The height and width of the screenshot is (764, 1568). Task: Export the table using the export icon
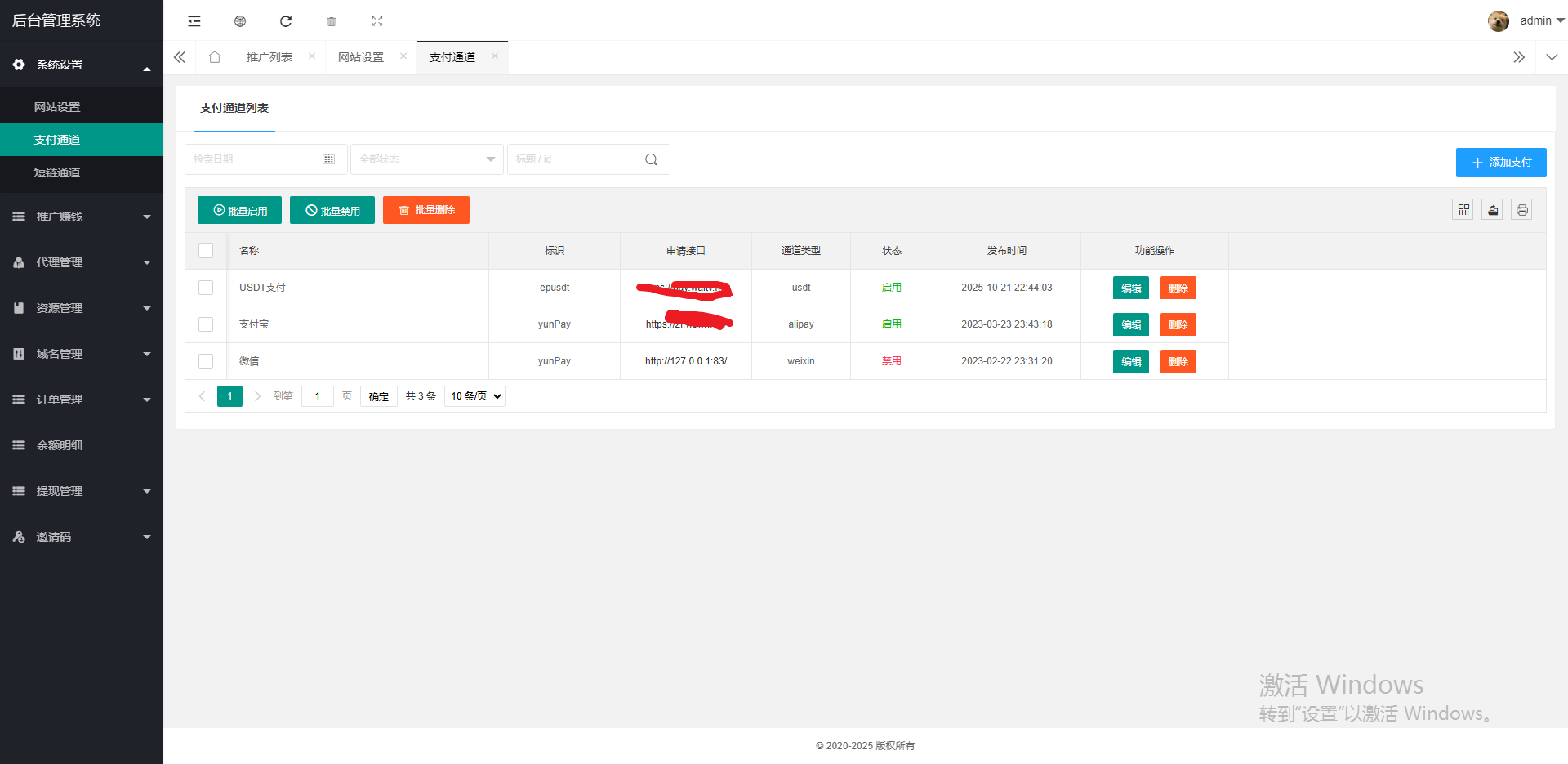point(1492,210)
